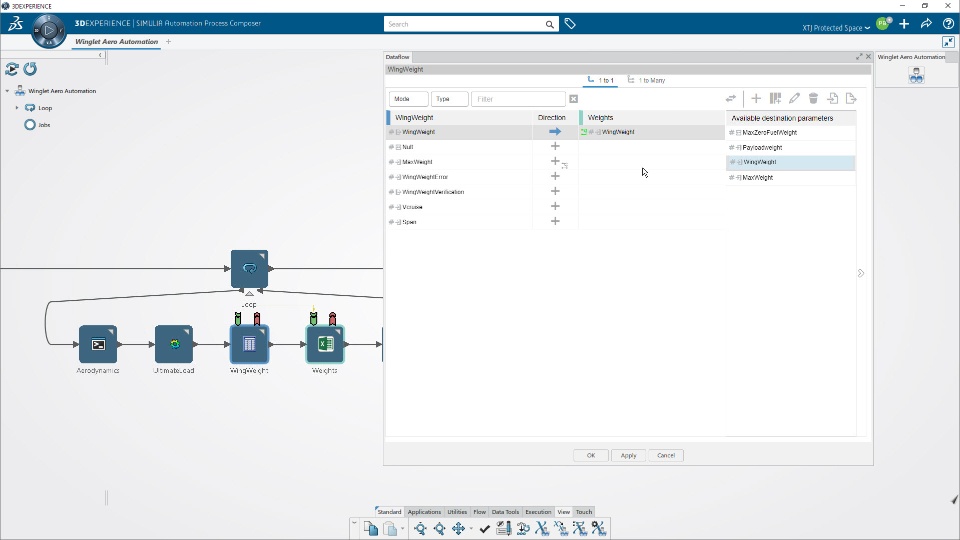Viewport: 960px width, 540px height.
Task: Click the add columns icon in Dataflow toolbar
Action: click(x=775, y=99)
